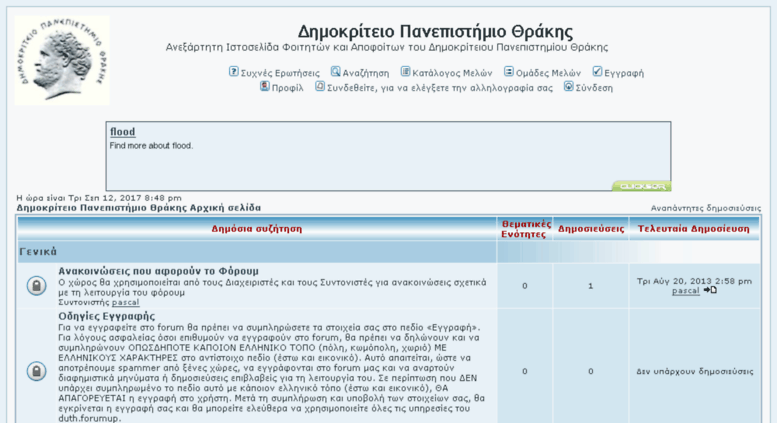
Task: Click the checkmark icon beside Εγγραφή
Action: 597,72
